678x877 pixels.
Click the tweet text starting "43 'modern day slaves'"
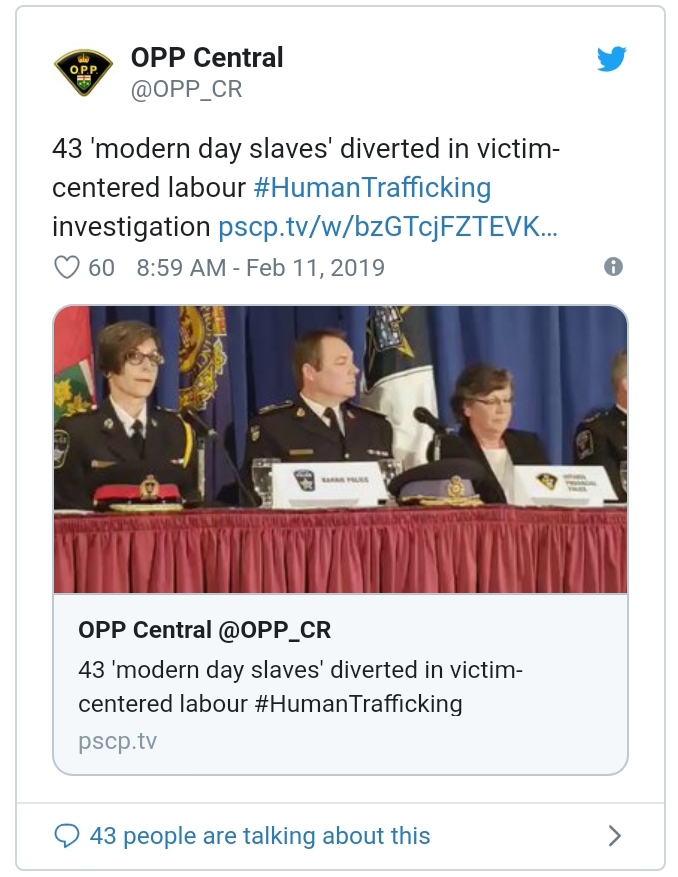pyautogui.click(x=305, y=150)
